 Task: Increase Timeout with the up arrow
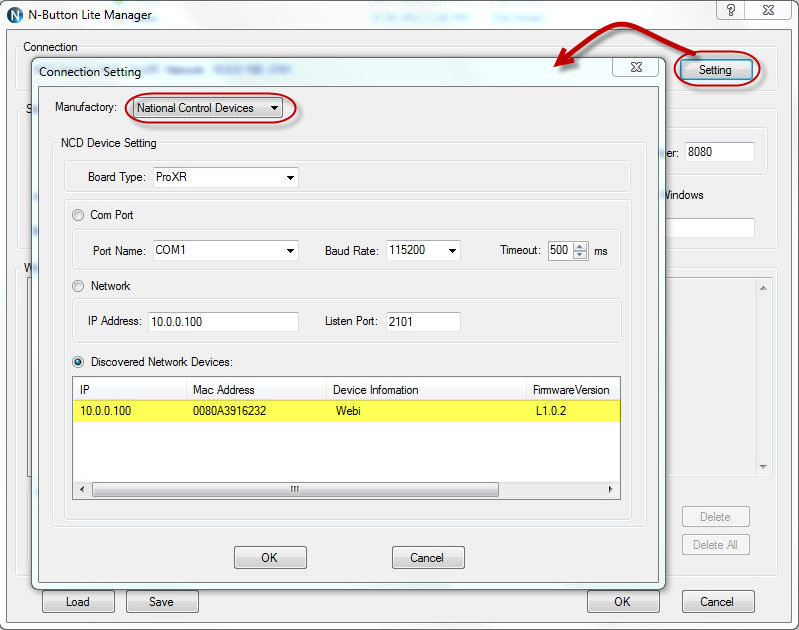tap(580, 246)
